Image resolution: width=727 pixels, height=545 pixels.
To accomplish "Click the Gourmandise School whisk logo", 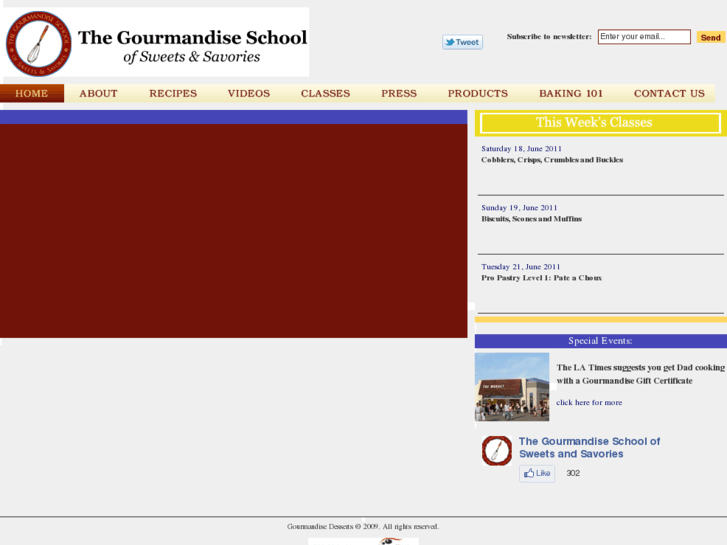I will pyautogui.click(x=39, y=44).
